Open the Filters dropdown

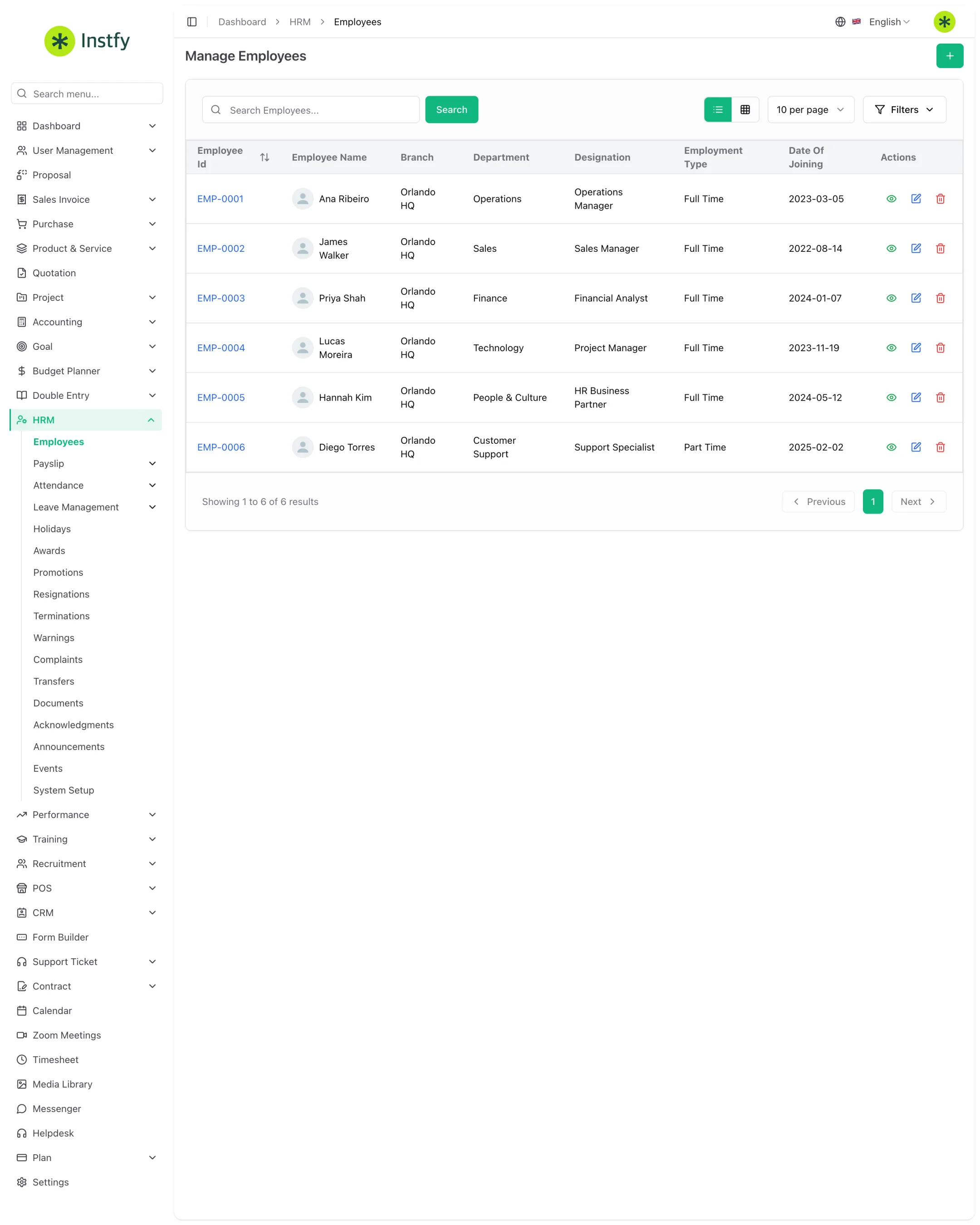click(904, 110)
